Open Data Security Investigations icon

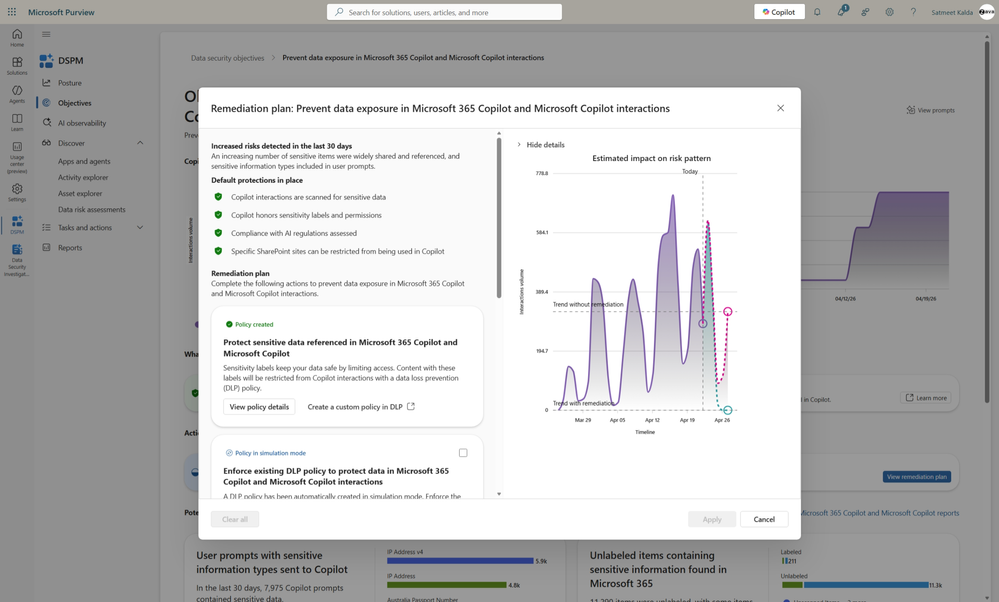pyautogui.click(x=17, y=260)
